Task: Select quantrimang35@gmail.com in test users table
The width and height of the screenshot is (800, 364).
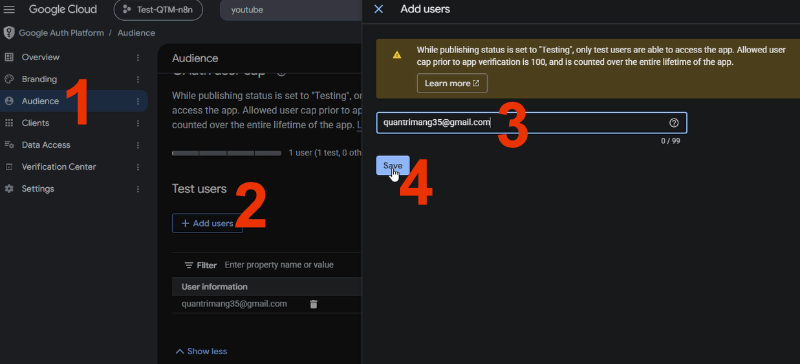Action: [x=234, y=304]
